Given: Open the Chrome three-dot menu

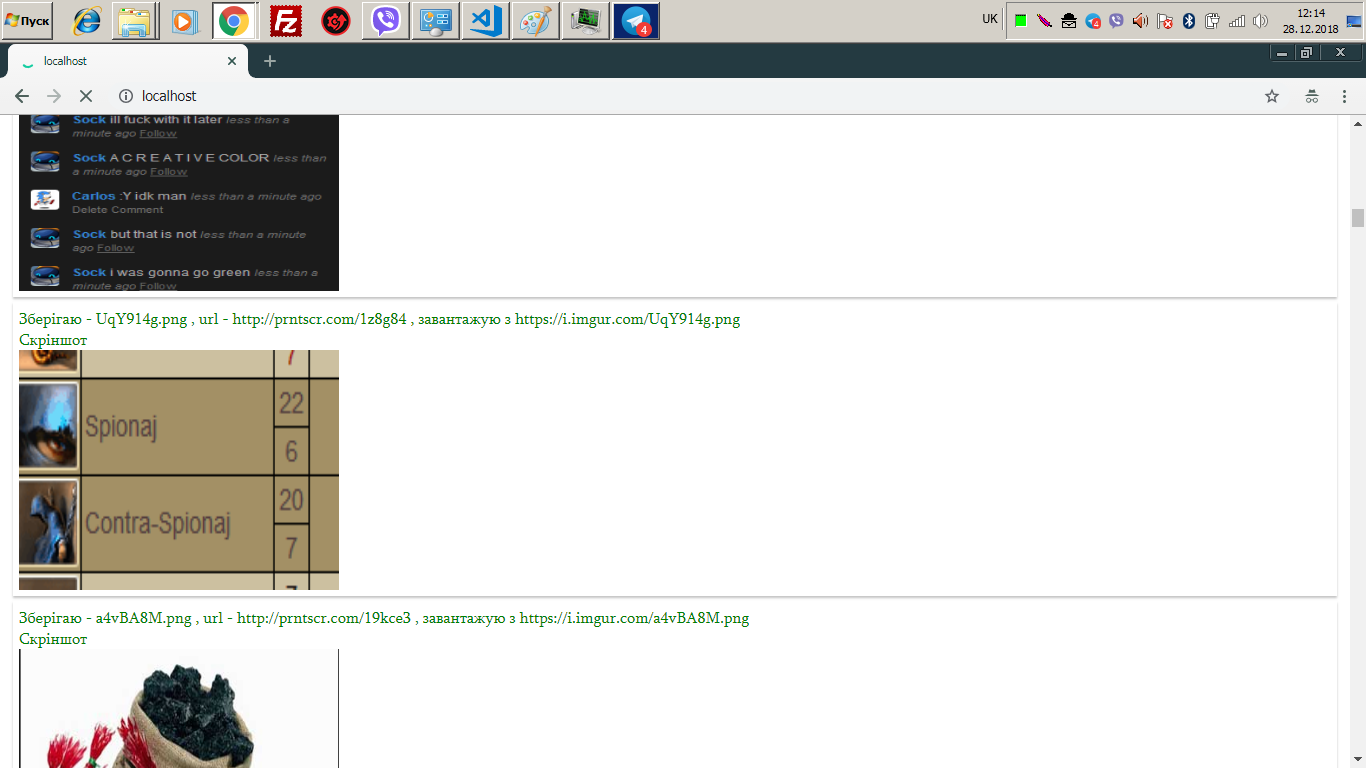Looking at the screenshot, I should (1344, 96).
